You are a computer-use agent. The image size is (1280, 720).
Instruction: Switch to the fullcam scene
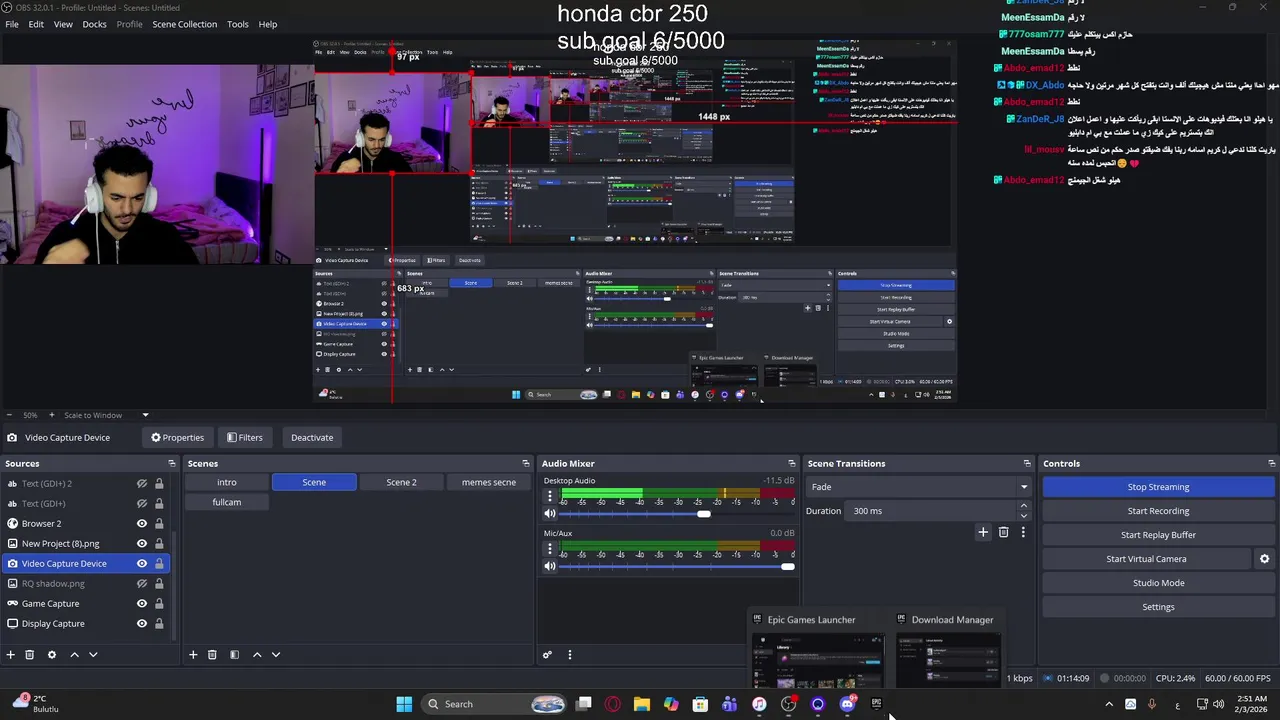227,502
